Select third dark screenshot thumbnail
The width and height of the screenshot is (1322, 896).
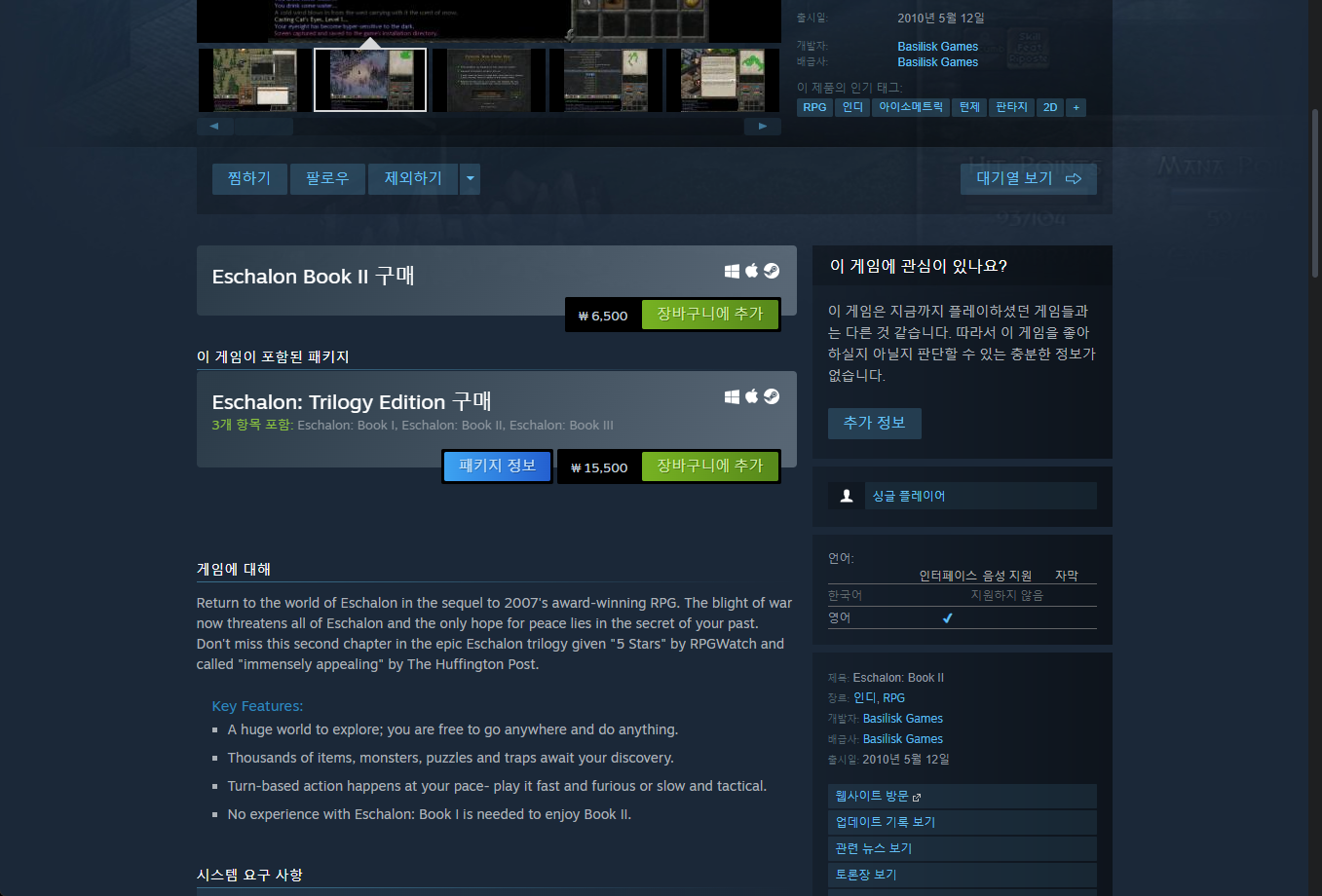click(489, 80)
